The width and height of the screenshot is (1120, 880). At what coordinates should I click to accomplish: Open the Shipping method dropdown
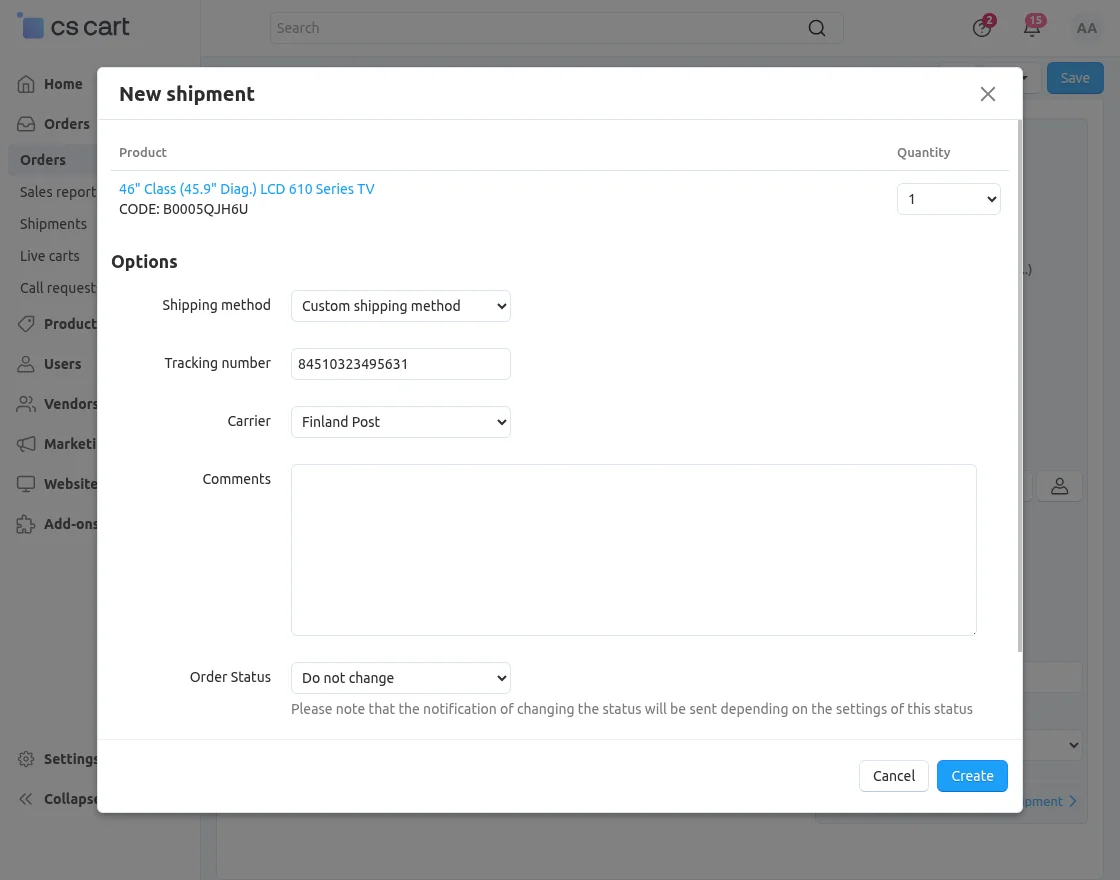401,306
